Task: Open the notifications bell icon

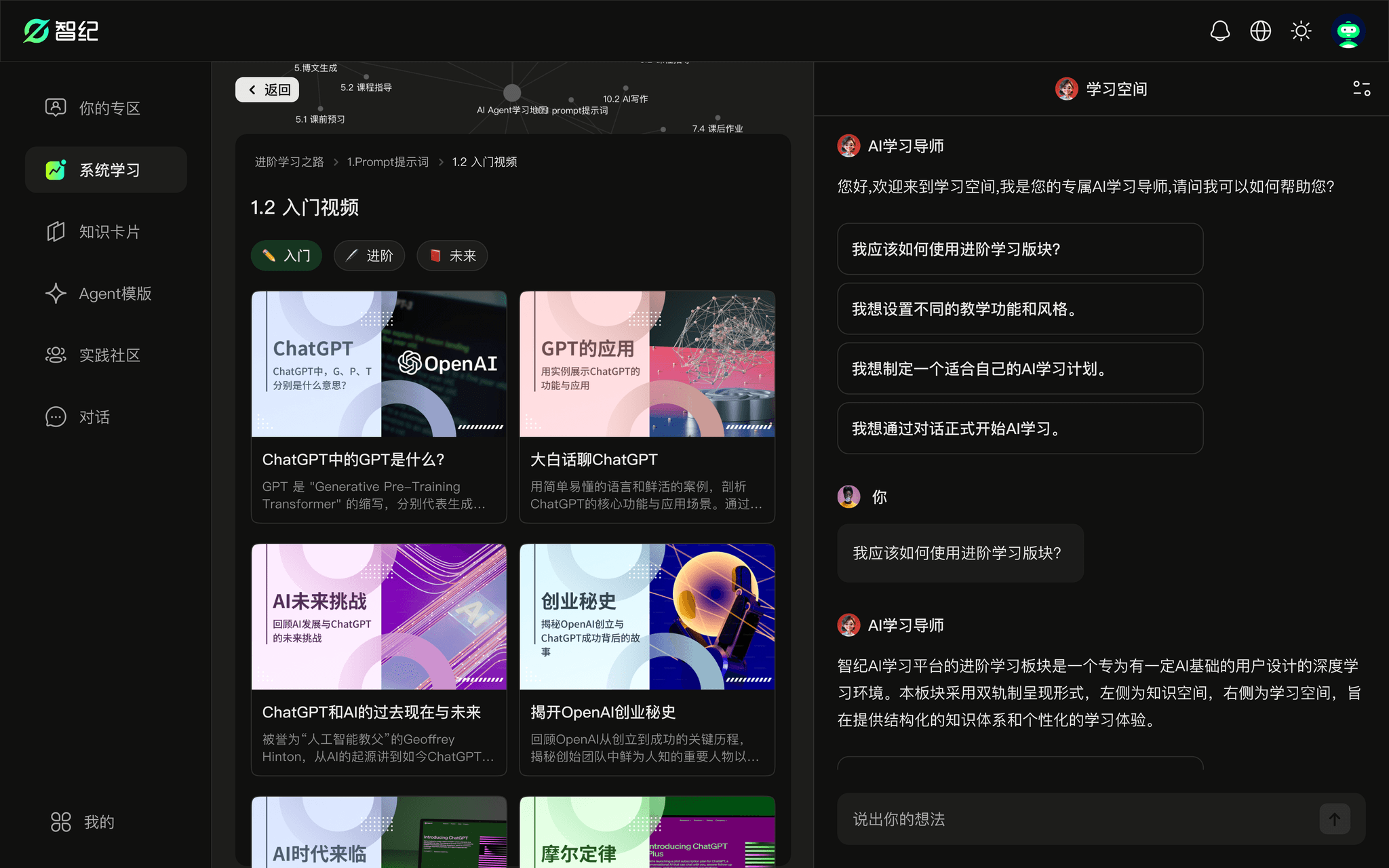Action: 1219,31
